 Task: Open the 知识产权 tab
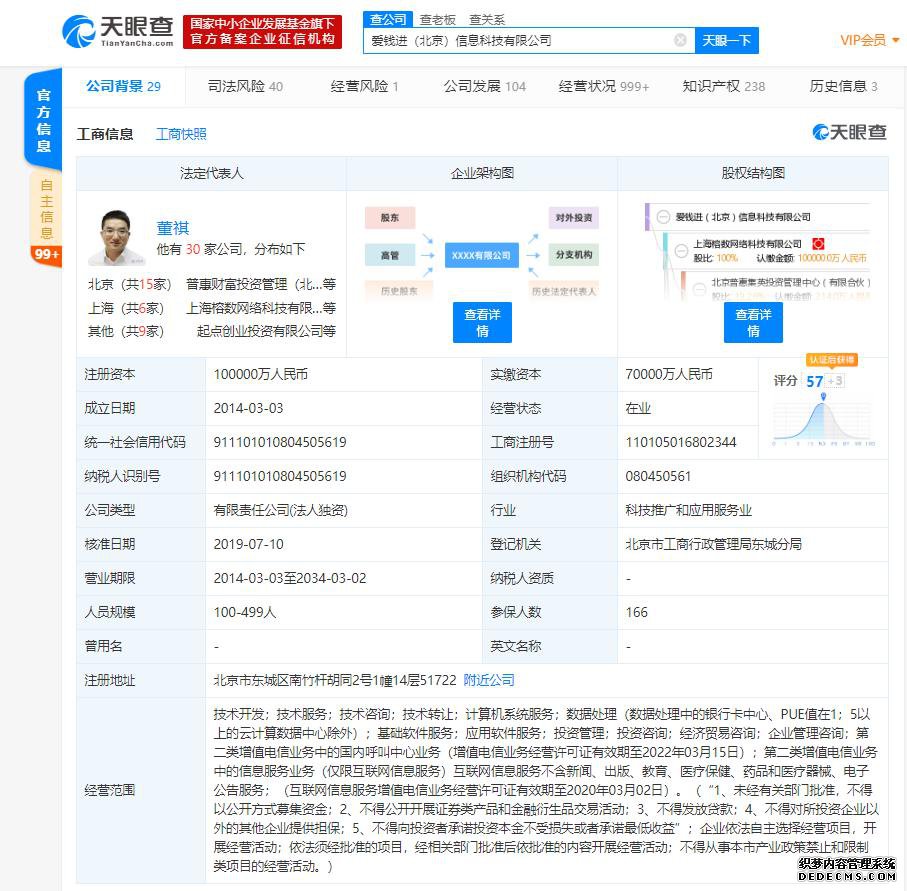pyautogui.click(x=723, y=86)
